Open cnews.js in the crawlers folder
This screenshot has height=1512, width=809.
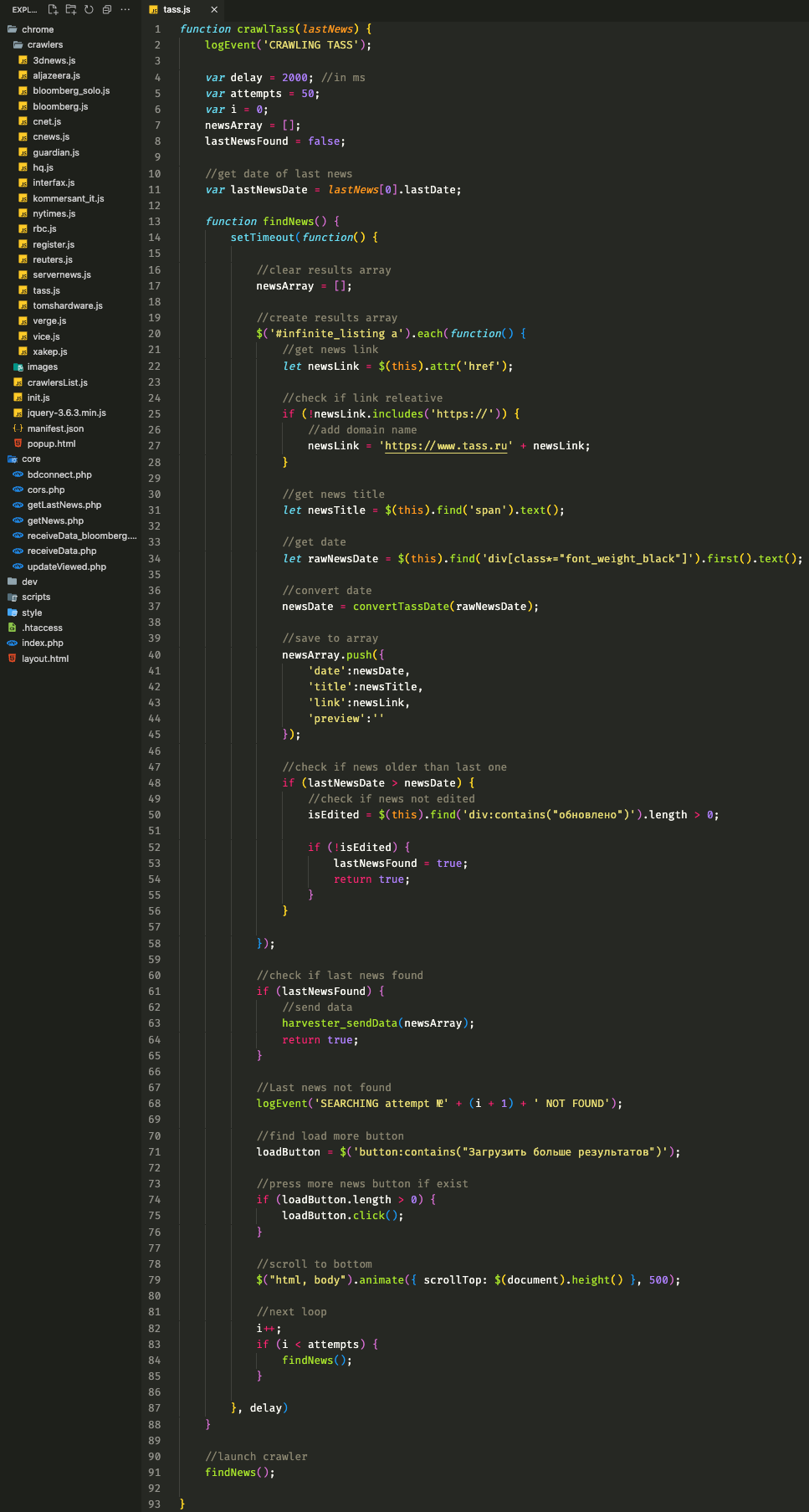click(51, 136)
